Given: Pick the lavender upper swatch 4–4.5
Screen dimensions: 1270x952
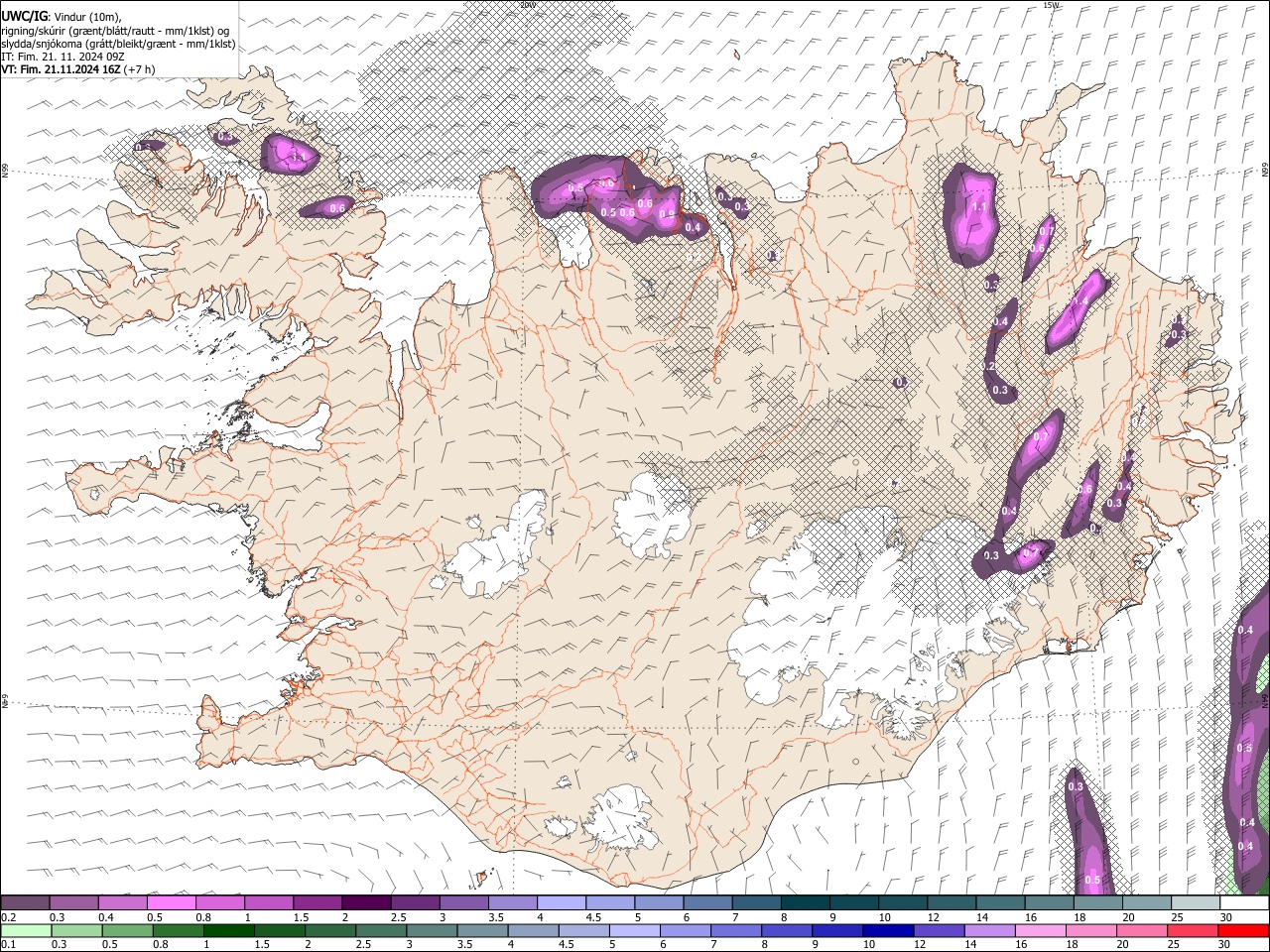Looking at the screenshot, I should (x=562, y=902).
